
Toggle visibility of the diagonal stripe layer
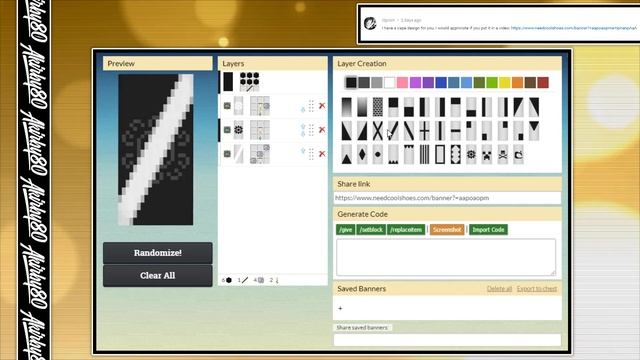tap(227, 154)
